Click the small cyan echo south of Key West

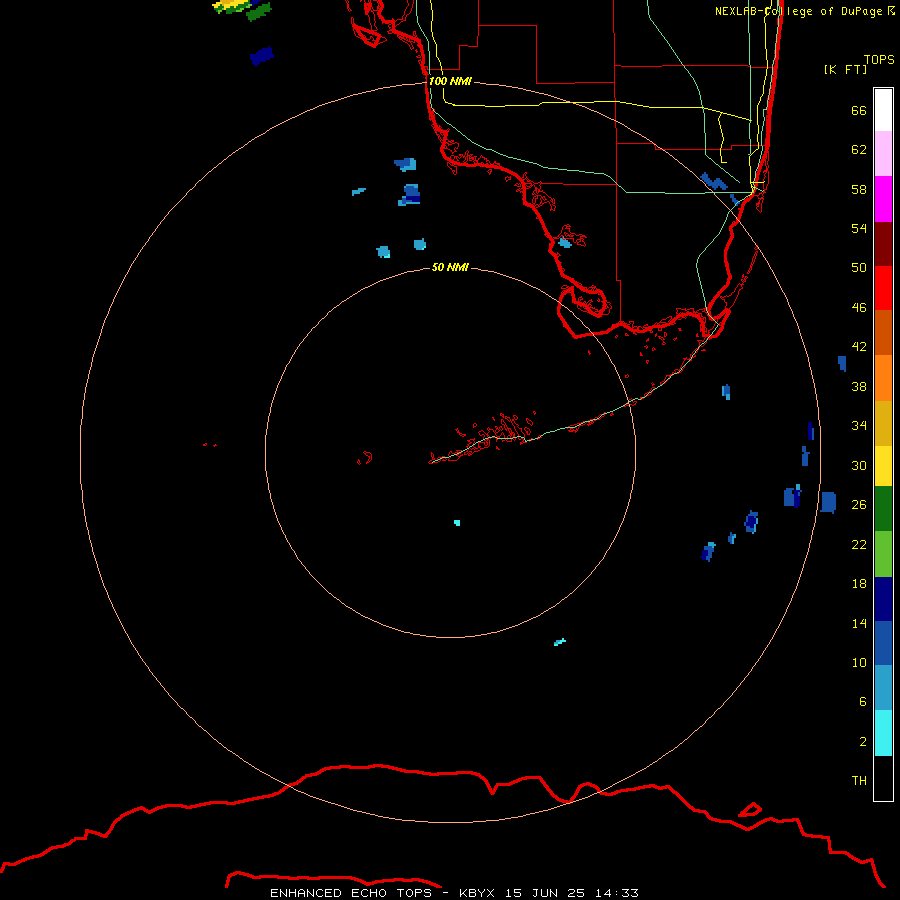click(457, 522)
